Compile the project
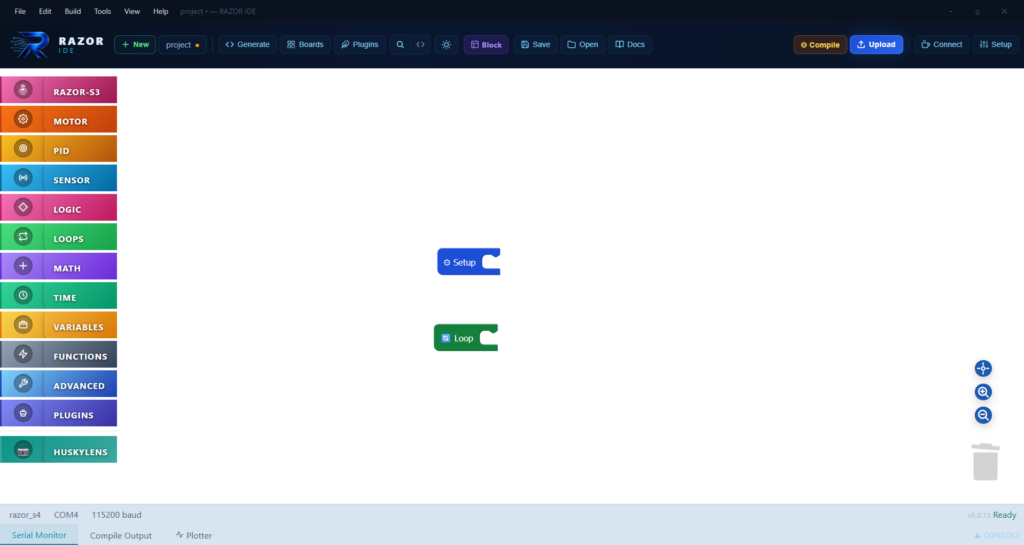 [x=820, y=44]
